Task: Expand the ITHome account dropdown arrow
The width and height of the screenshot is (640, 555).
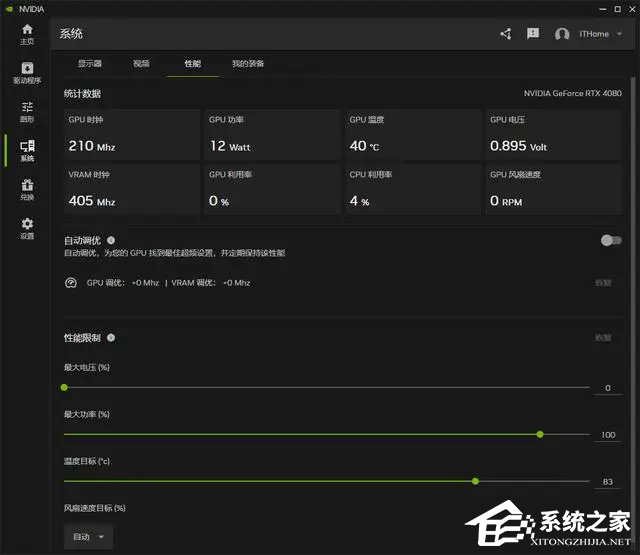Action: tap(619, 34)
